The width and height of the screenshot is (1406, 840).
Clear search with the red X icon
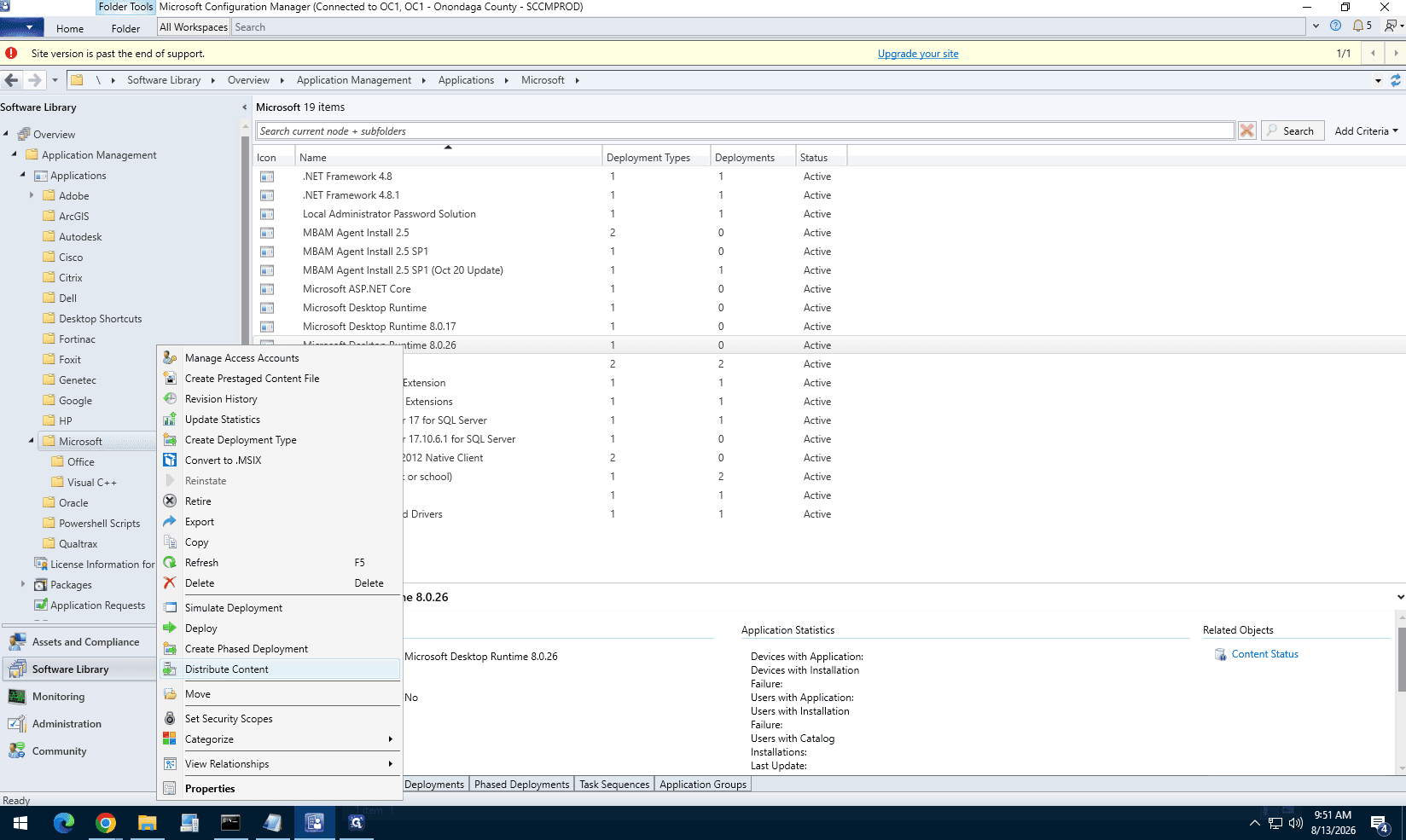tap(1247, 130)
